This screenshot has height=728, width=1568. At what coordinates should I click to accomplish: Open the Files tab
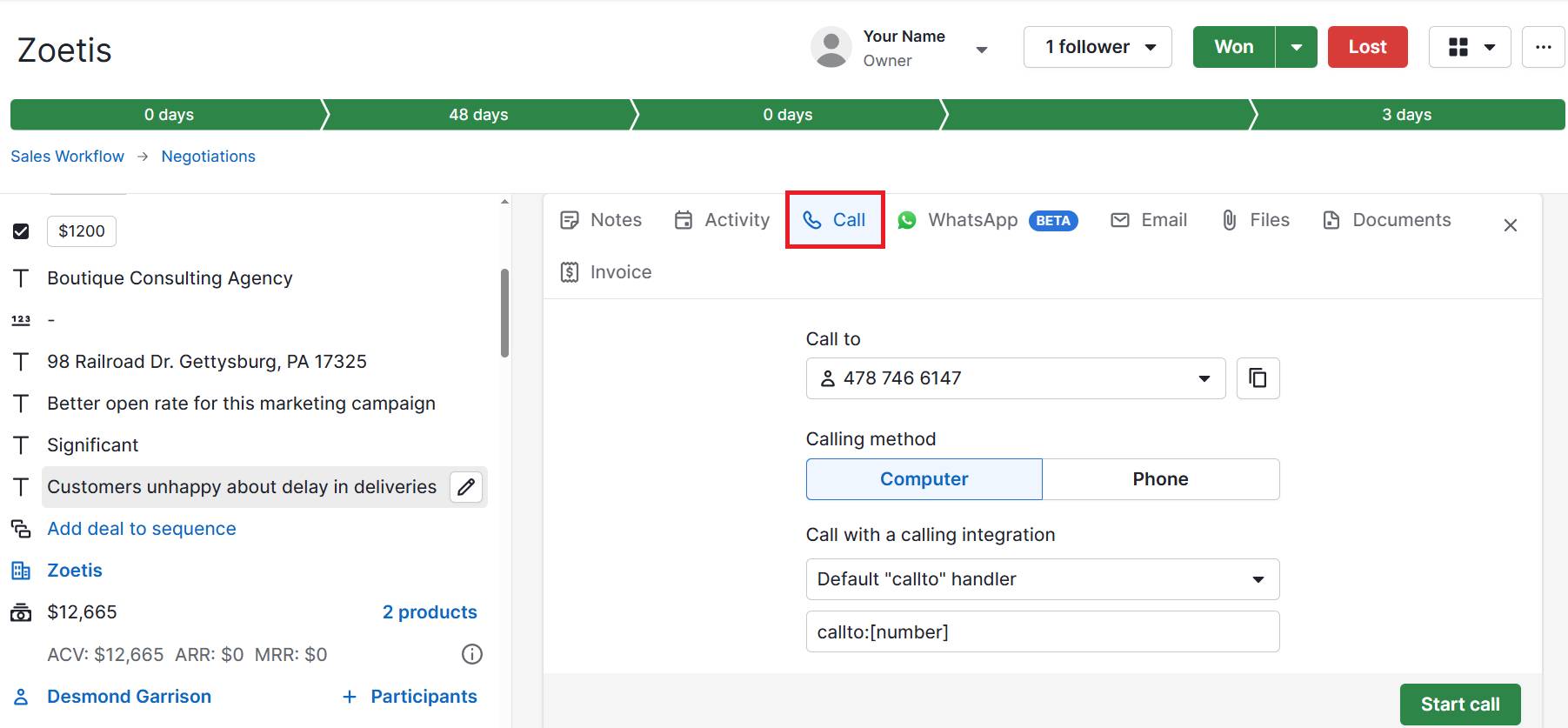1255,220
